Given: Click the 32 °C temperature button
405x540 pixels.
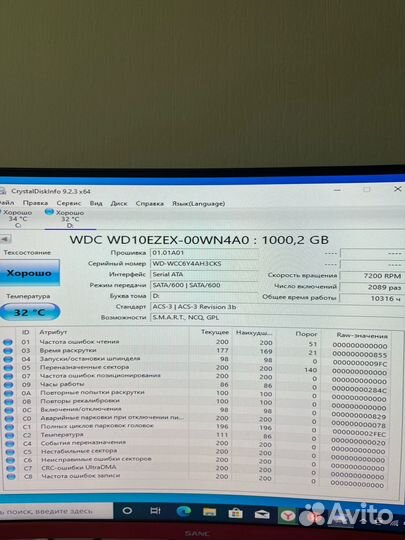Looking at the screenshot, I should click(x=30, y=312).
